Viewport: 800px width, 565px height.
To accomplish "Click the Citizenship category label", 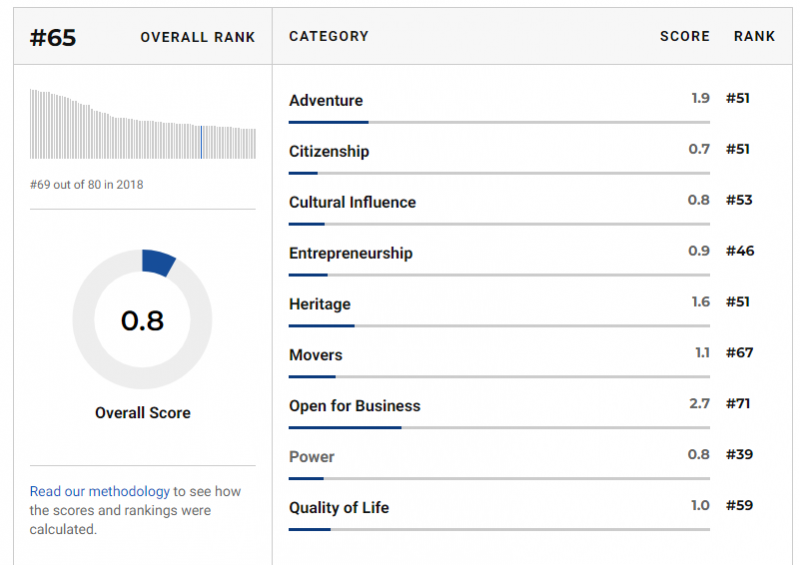I will (329, 151).
